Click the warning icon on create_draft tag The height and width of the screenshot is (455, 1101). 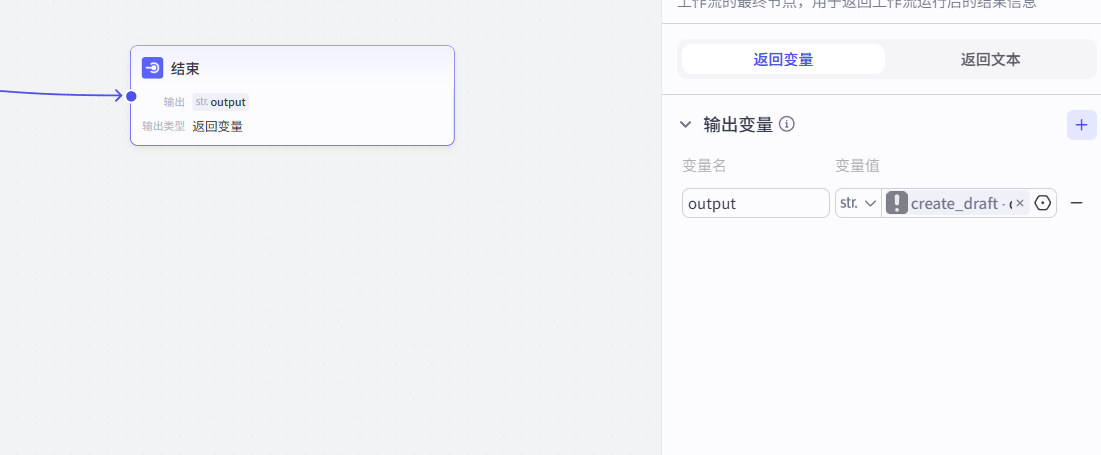pos(897,203)
